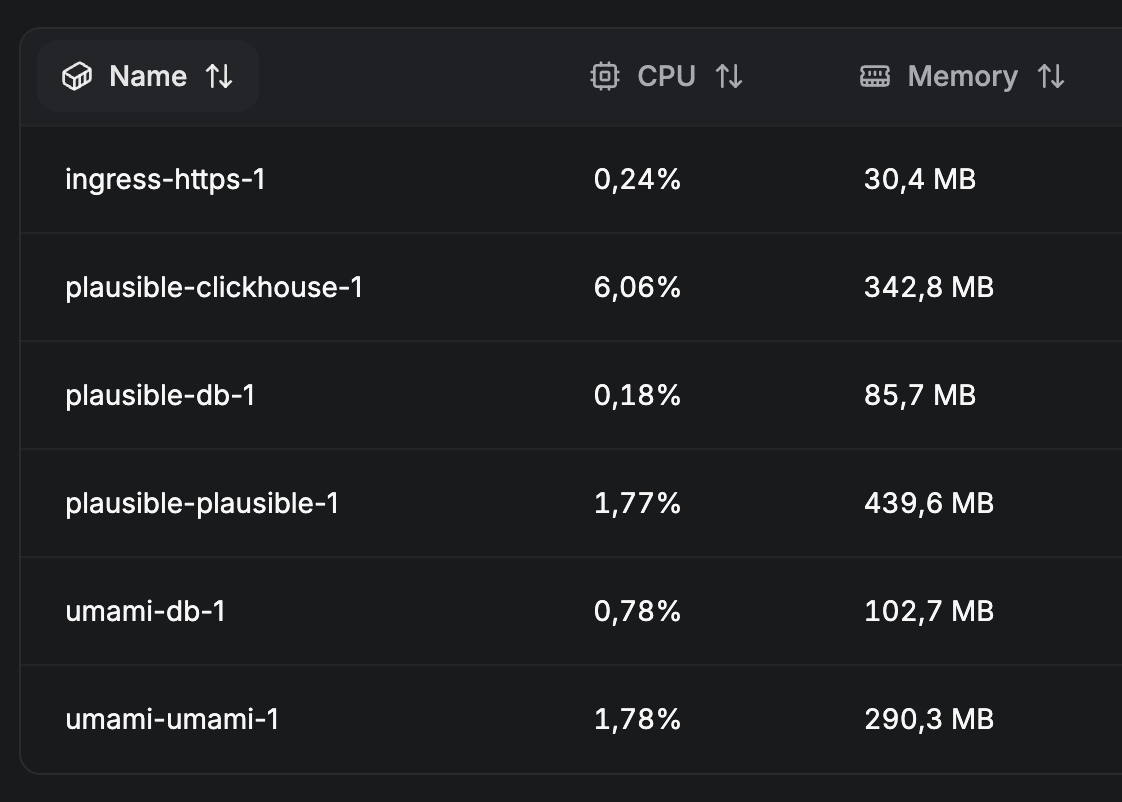Image resolution: width=1122 pixels, height=802 pixels.
Task: Click the 290,3 MB memory value
Action: coord(928,719)
